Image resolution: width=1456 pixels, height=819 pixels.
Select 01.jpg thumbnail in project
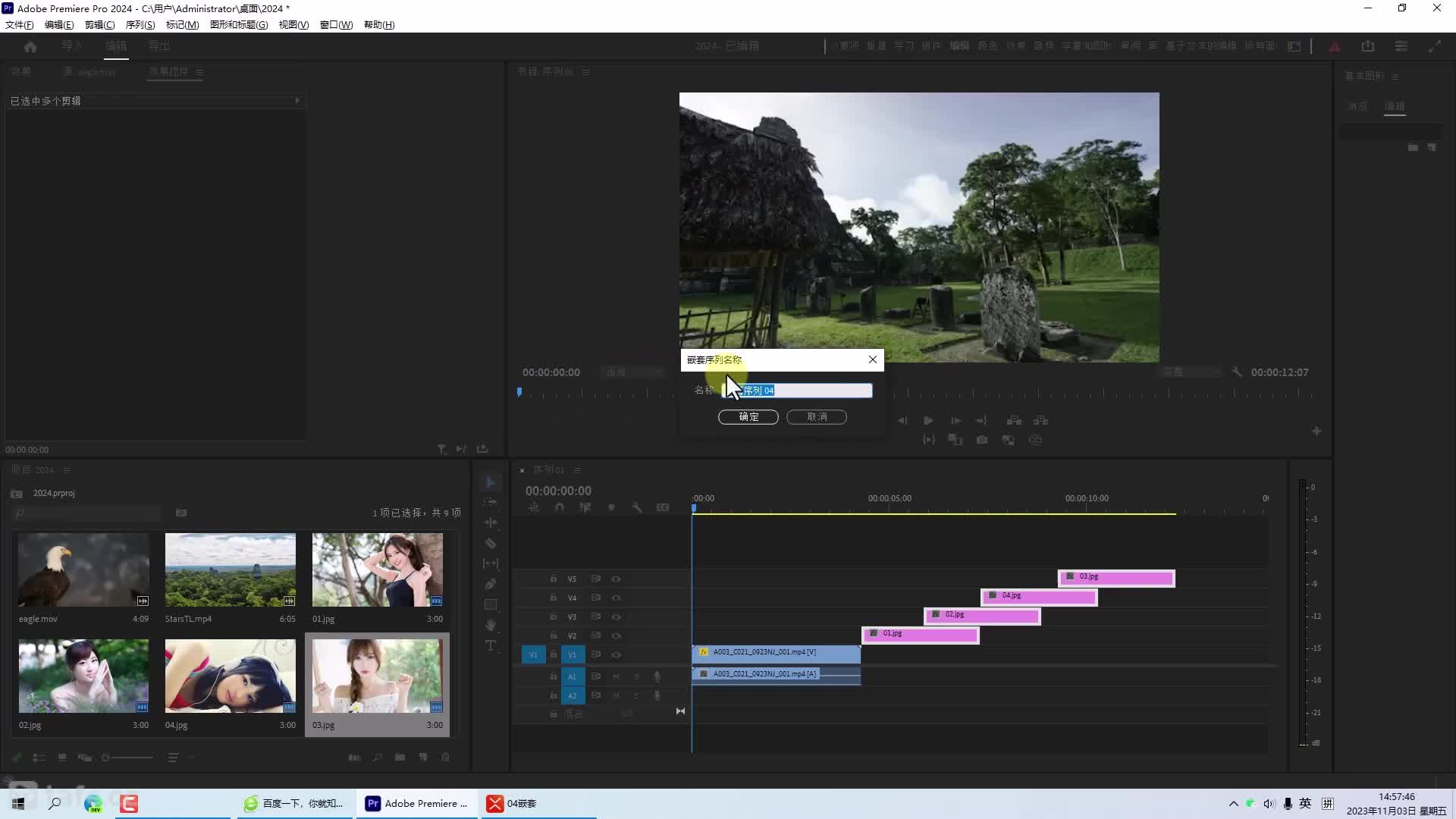(378, 570)
